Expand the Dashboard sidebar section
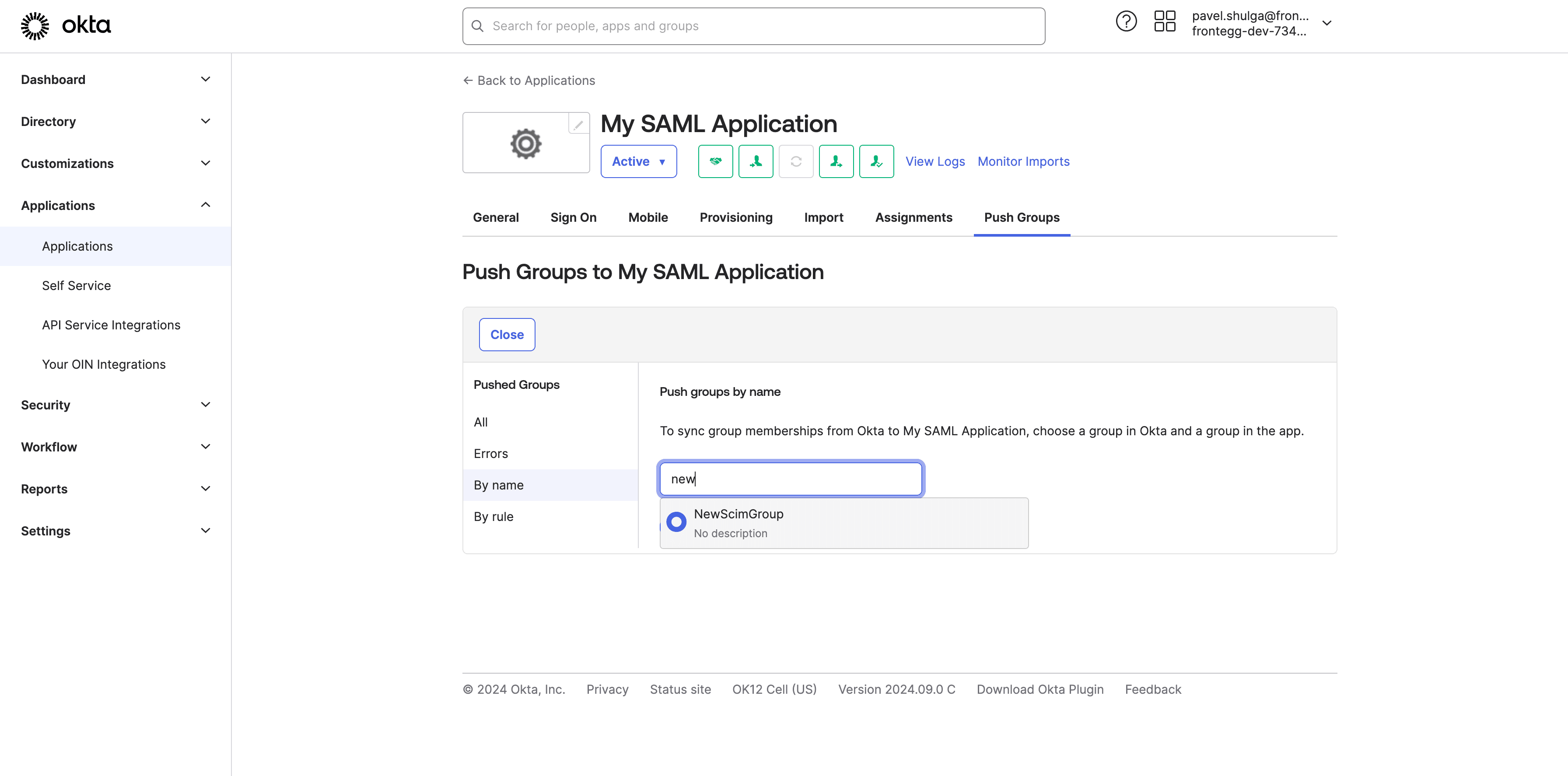Viewport: 1568px width, 776px height. point(115,80)
